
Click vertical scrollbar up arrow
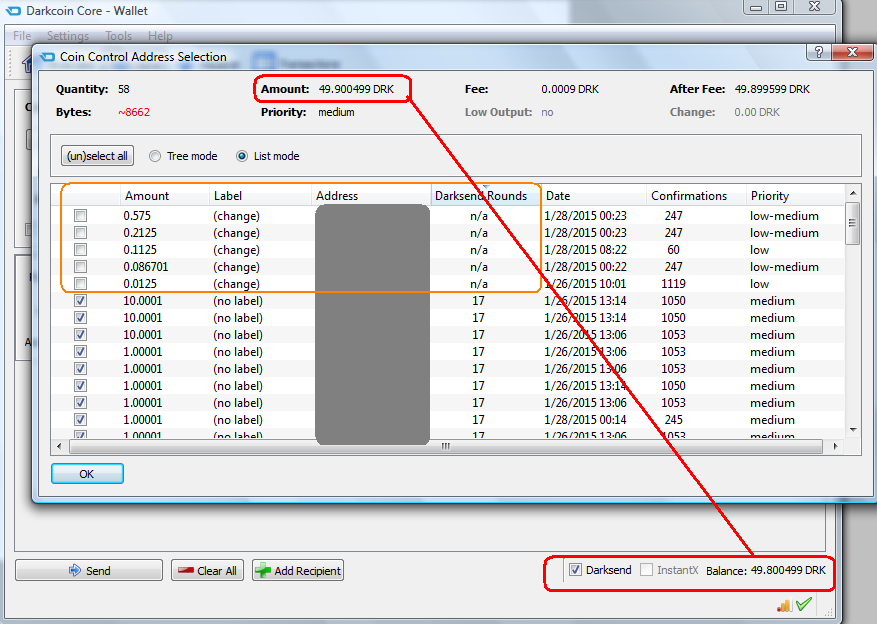coord(853,193)
